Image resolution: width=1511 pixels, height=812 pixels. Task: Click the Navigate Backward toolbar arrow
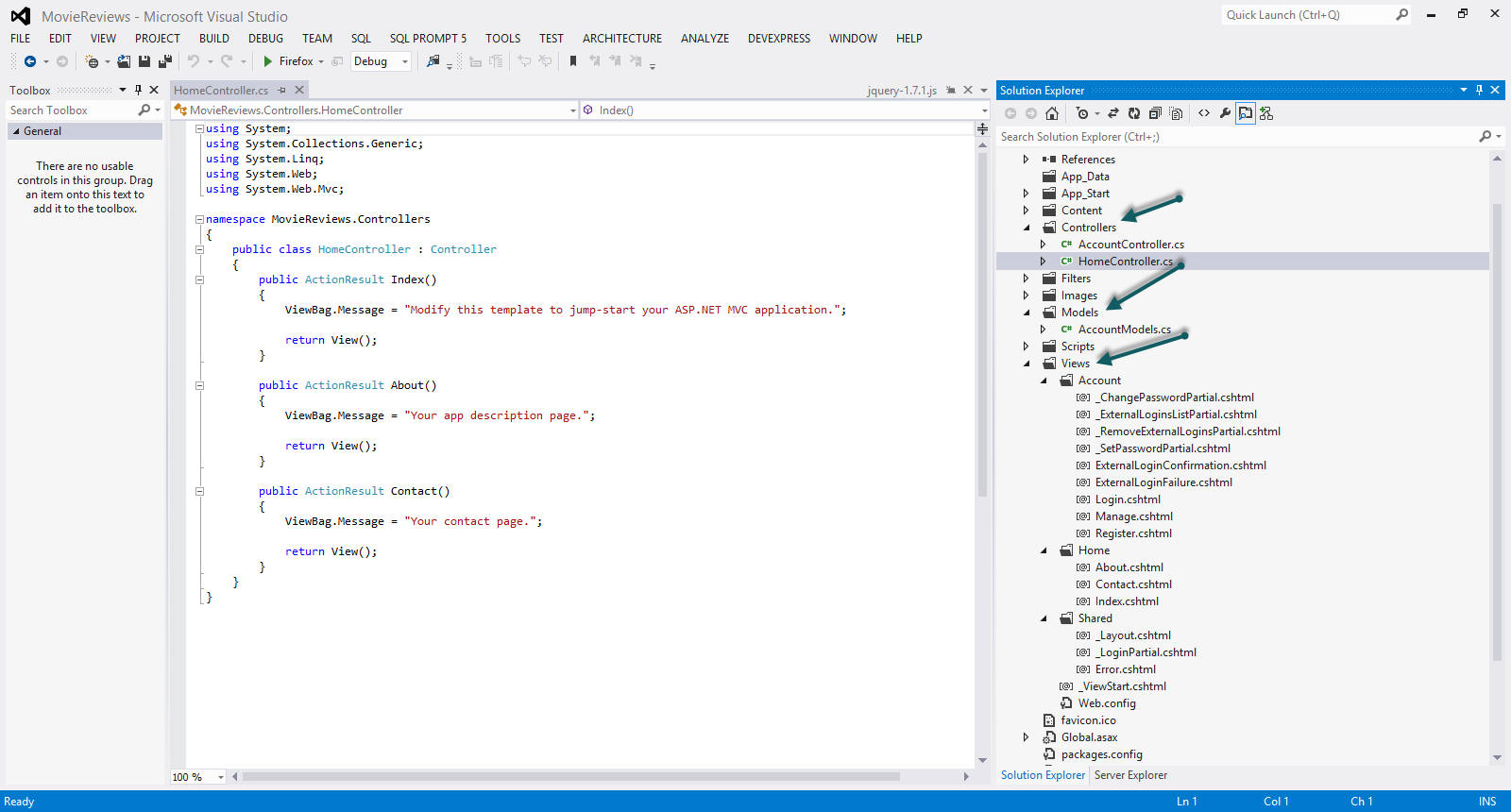pyautogui.click(x=30, y=61)
